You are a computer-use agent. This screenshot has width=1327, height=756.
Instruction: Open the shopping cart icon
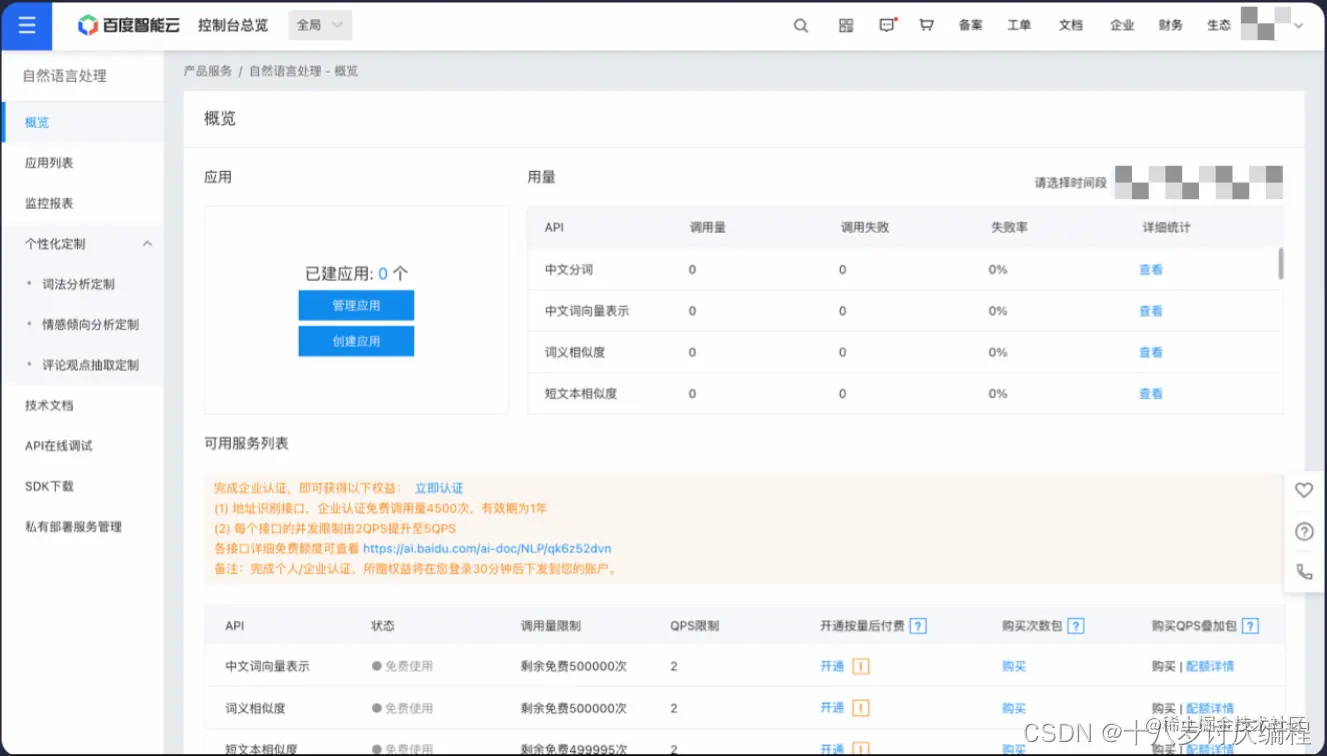coord(926,25)
